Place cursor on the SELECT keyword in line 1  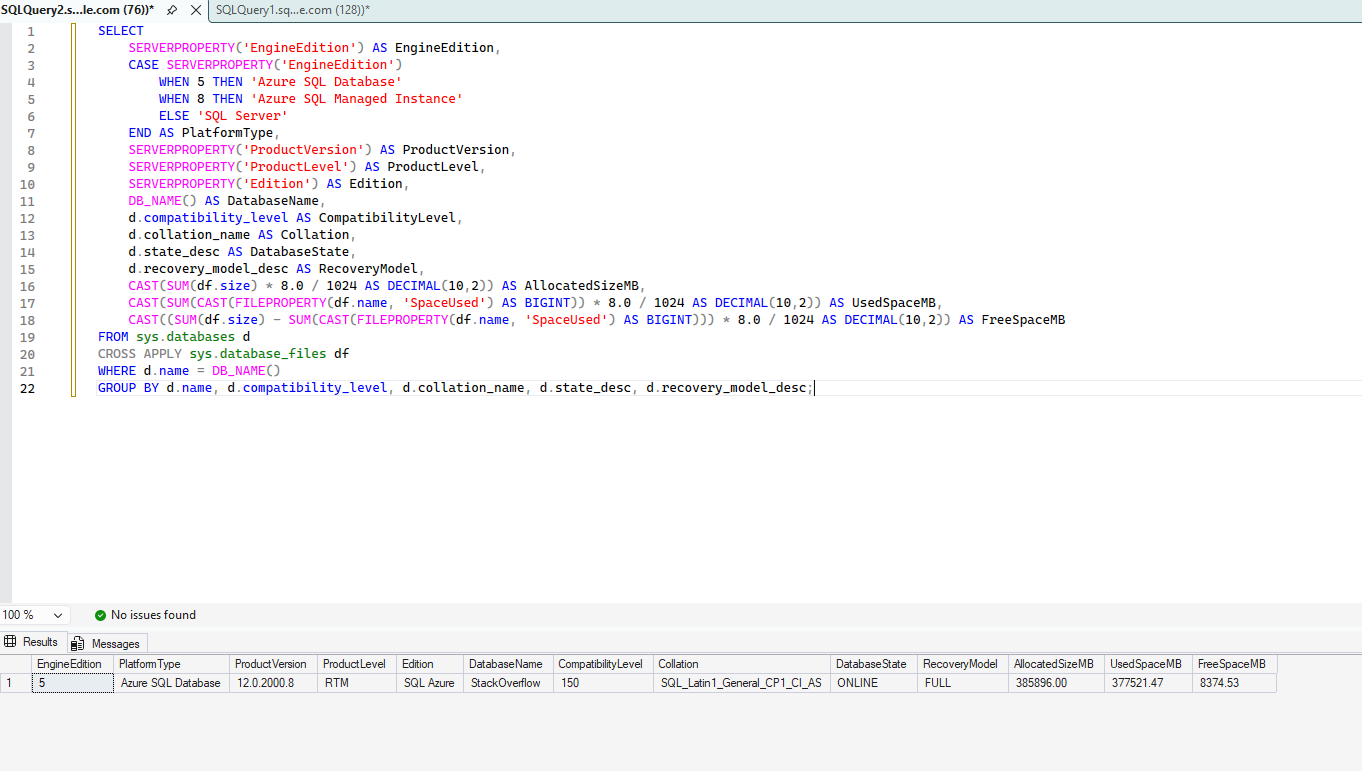pos(120,30)
